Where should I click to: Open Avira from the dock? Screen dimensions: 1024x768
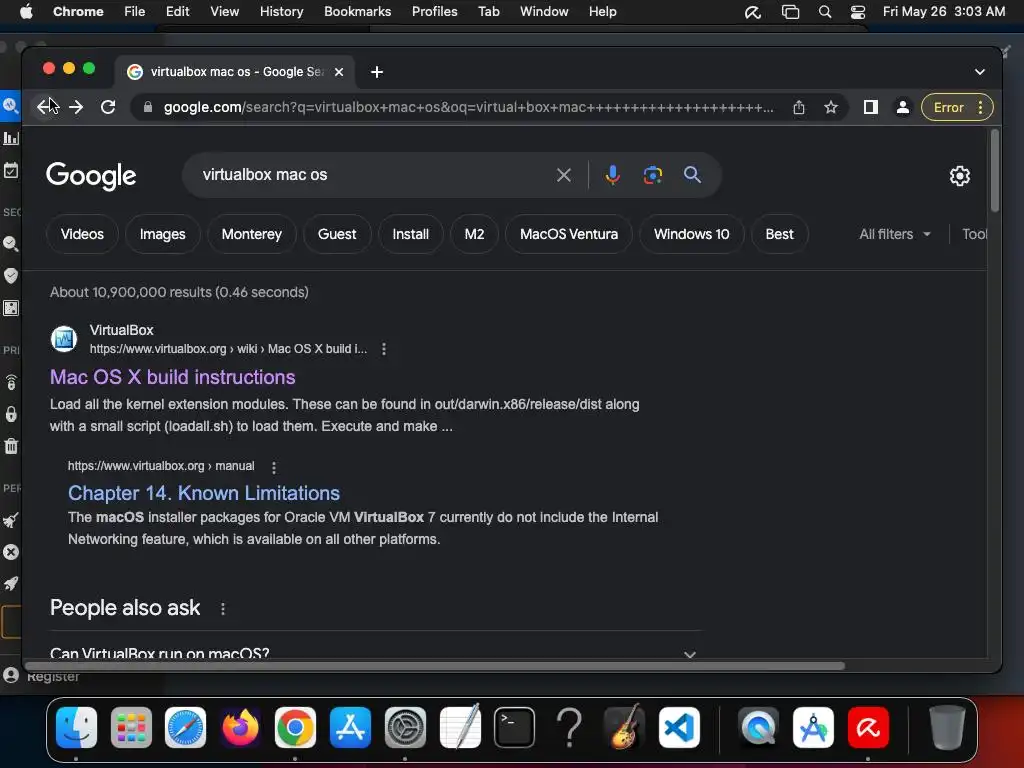click(868, 728)
